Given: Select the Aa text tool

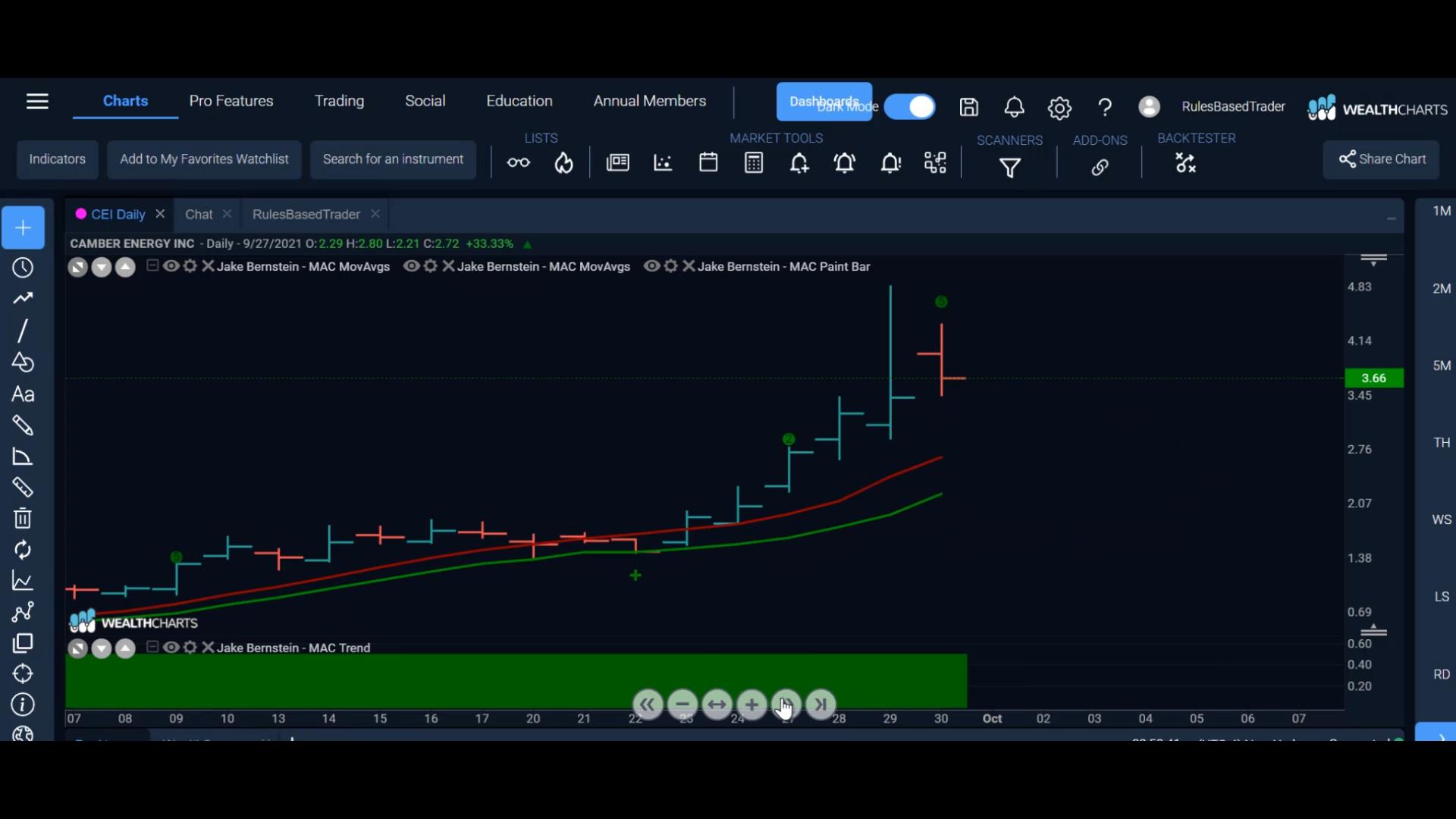Looking at the screenshot, I should (x=23, y=394).
